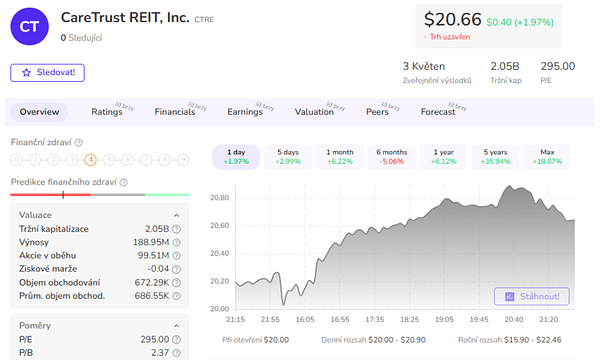Select the 1 day chart range
600x360 pixels.
coord(236,157)
